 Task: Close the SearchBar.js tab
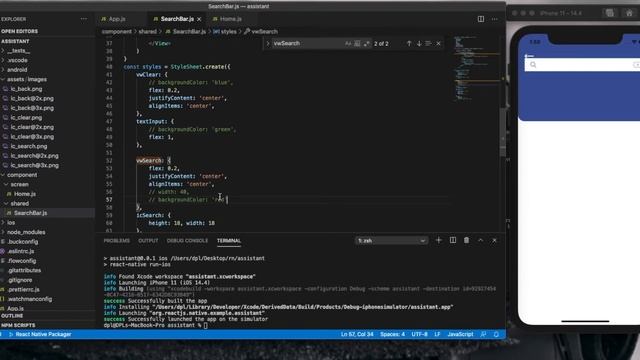point(199,19)
